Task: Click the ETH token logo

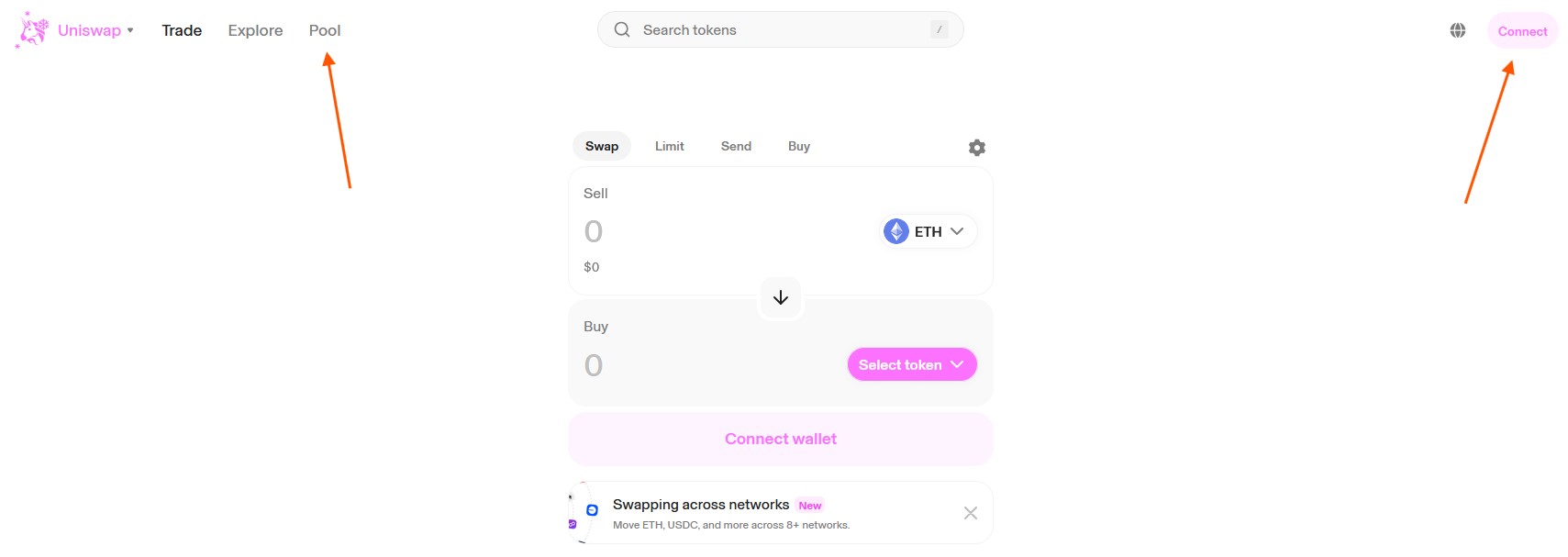Action: coord(896,231)
